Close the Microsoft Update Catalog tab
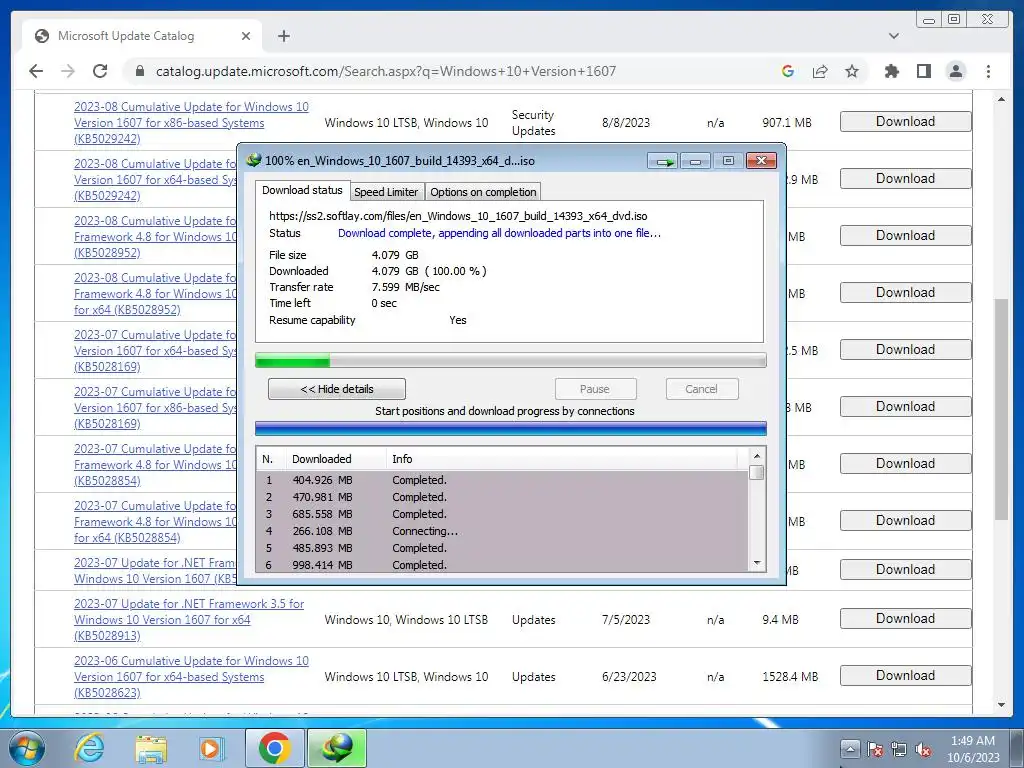Screen dimensions: 1024x768 (246, 36)
